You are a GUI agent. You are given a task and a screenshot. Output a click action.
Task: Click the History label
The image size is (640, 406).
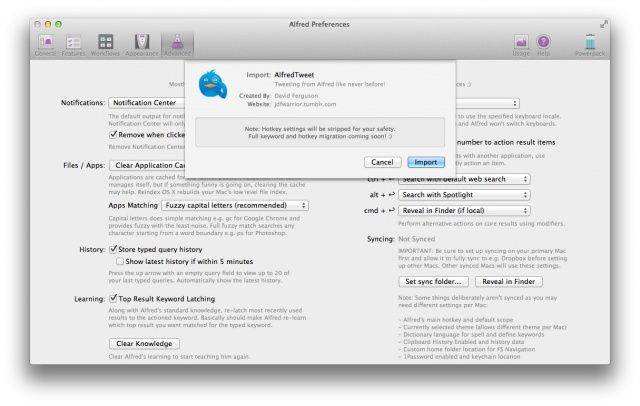click(x=92, y=249)
